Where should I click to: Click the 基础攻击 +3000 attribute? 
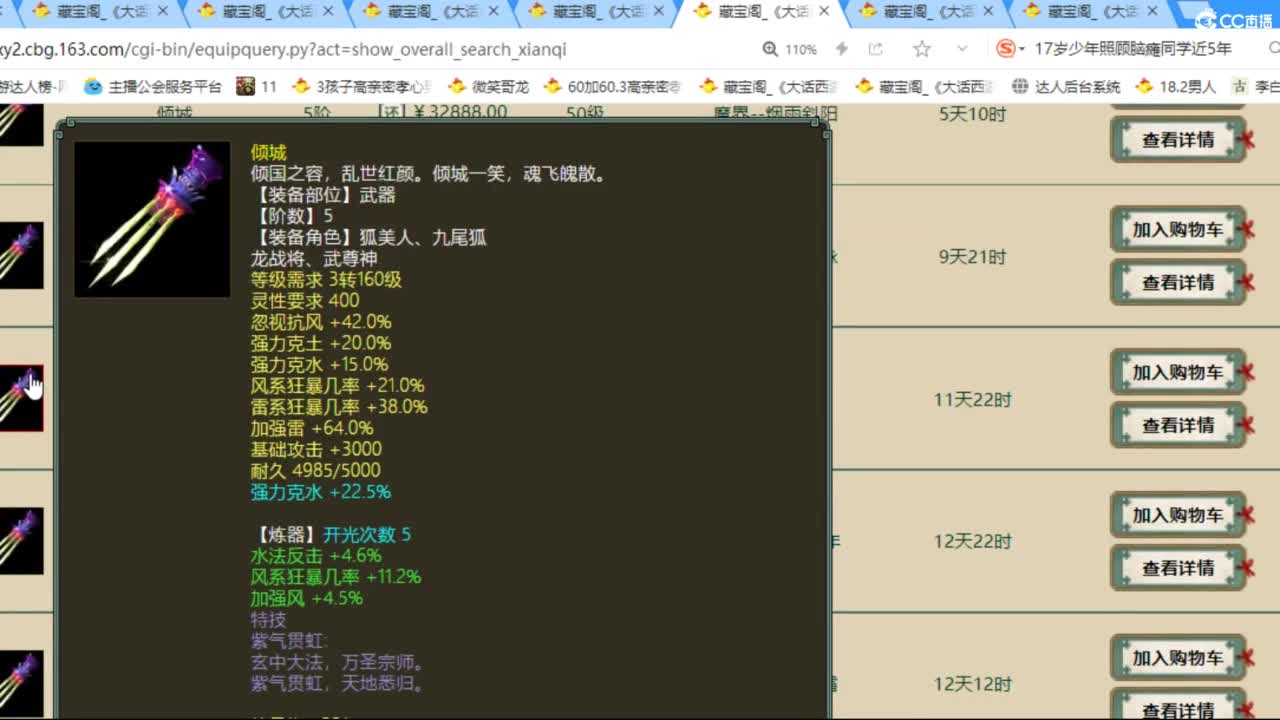(x=316, y=449)
